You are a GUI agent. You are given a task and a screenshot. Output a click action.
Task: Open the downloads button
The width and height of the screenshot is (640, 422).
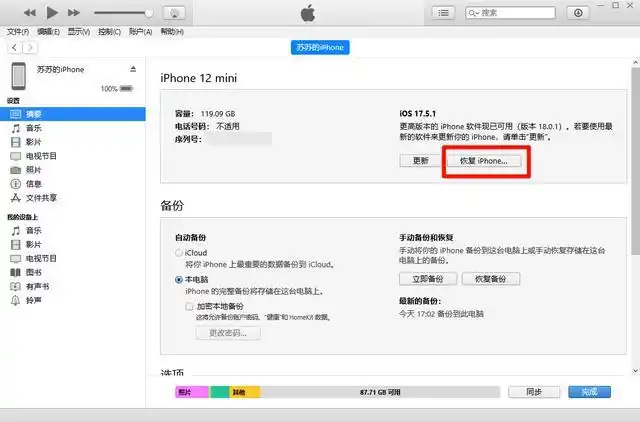pos(578,13)
